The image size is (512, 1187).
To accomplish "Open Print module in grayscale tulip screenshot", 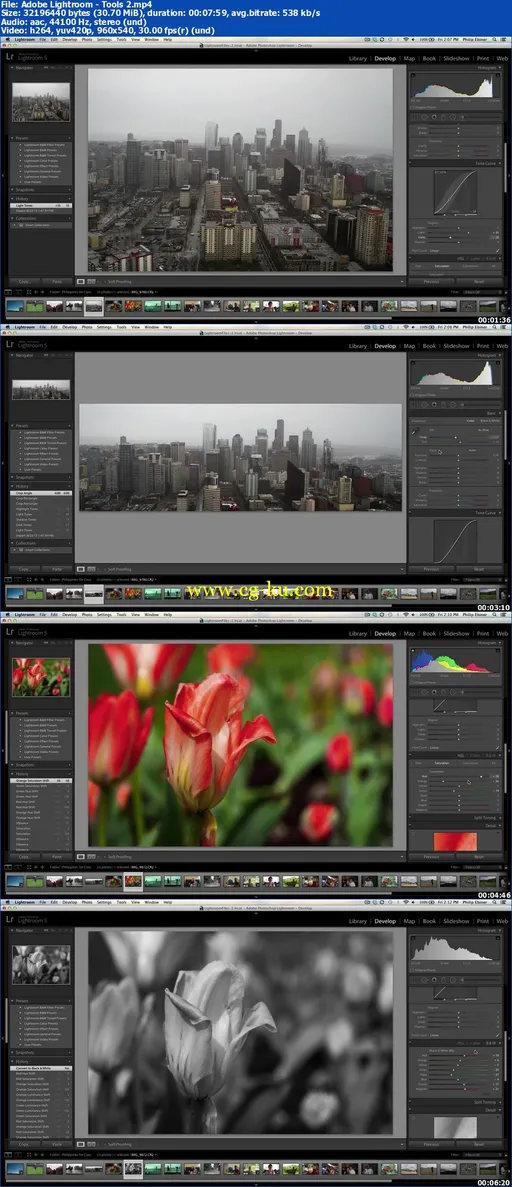I will (482, 921).
